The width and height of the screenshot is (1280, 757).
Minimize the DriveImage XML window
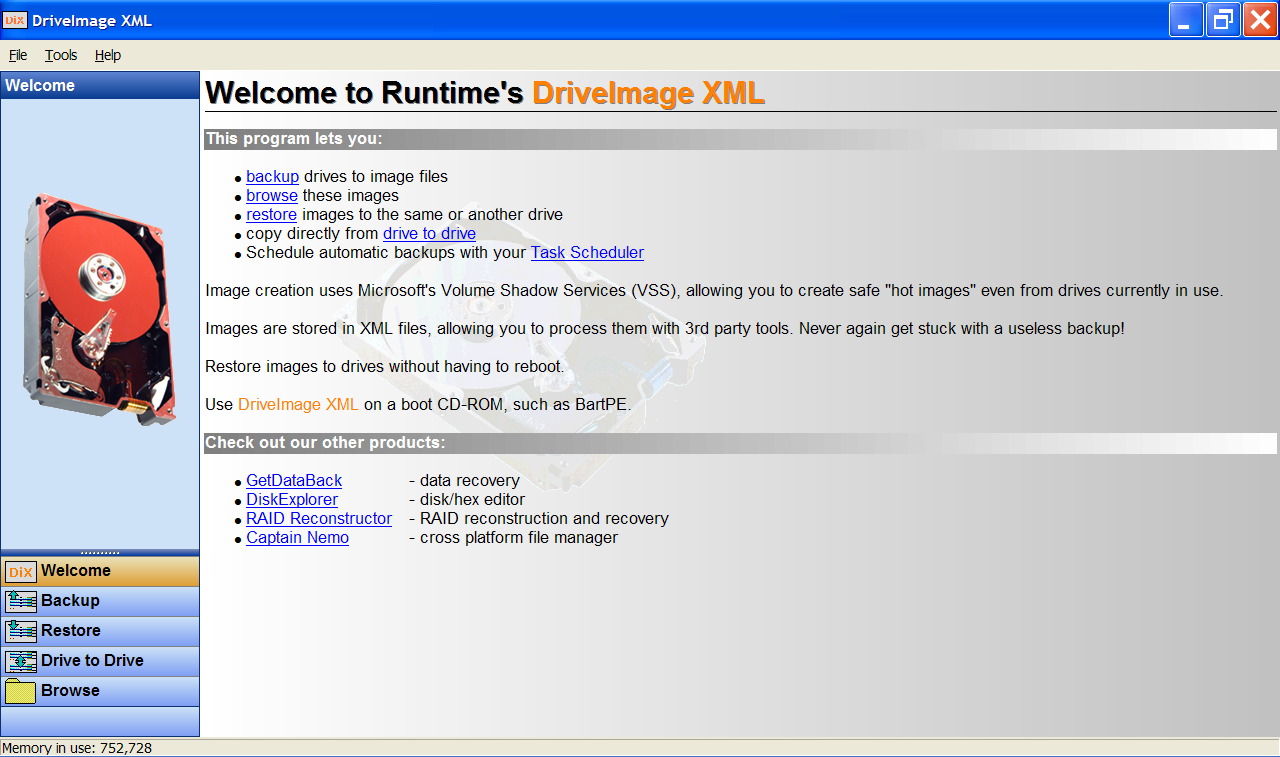point(1187,20)
